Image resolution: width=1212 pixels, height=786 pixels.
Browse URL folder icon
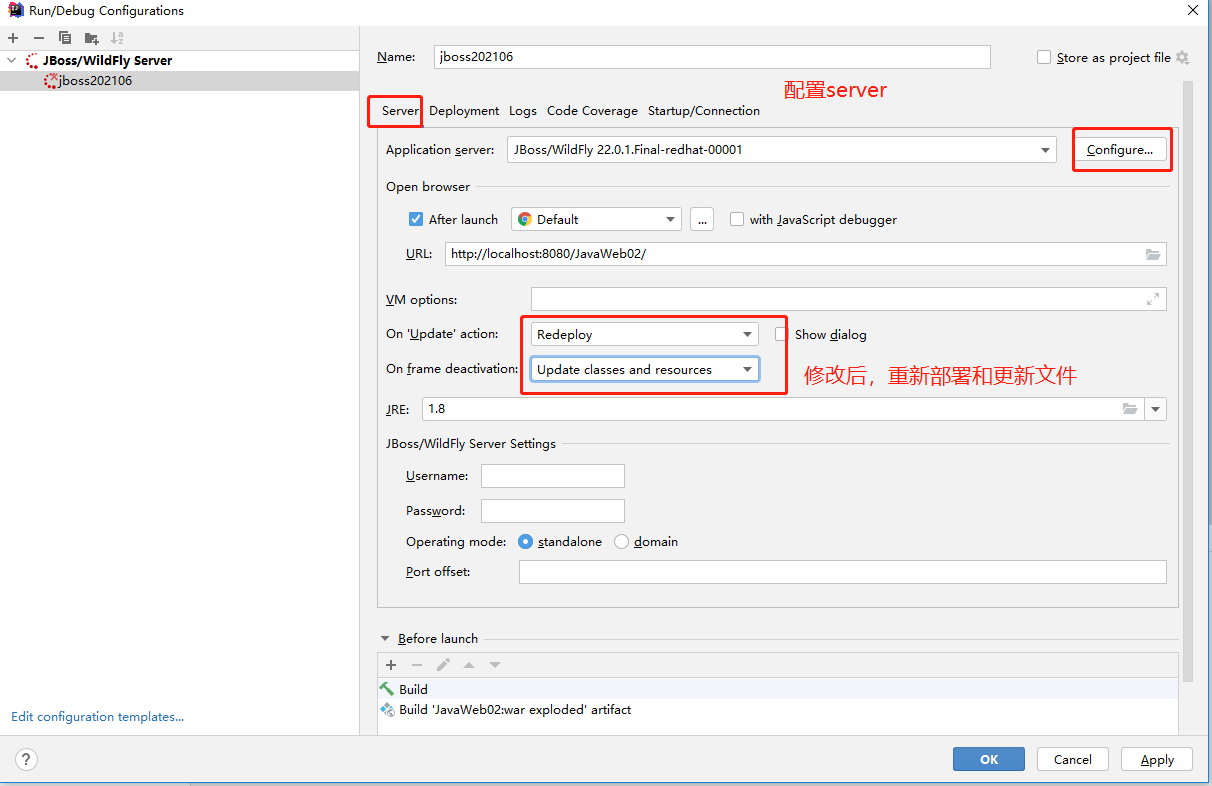[1153, 254]
